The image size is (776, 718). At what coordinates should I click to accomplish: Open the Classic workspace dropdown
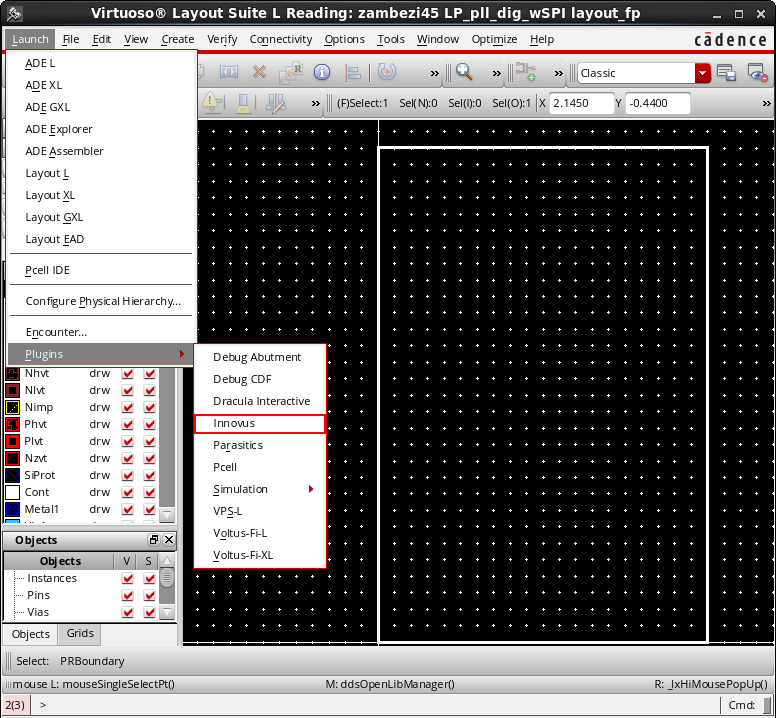pos(703,73)
